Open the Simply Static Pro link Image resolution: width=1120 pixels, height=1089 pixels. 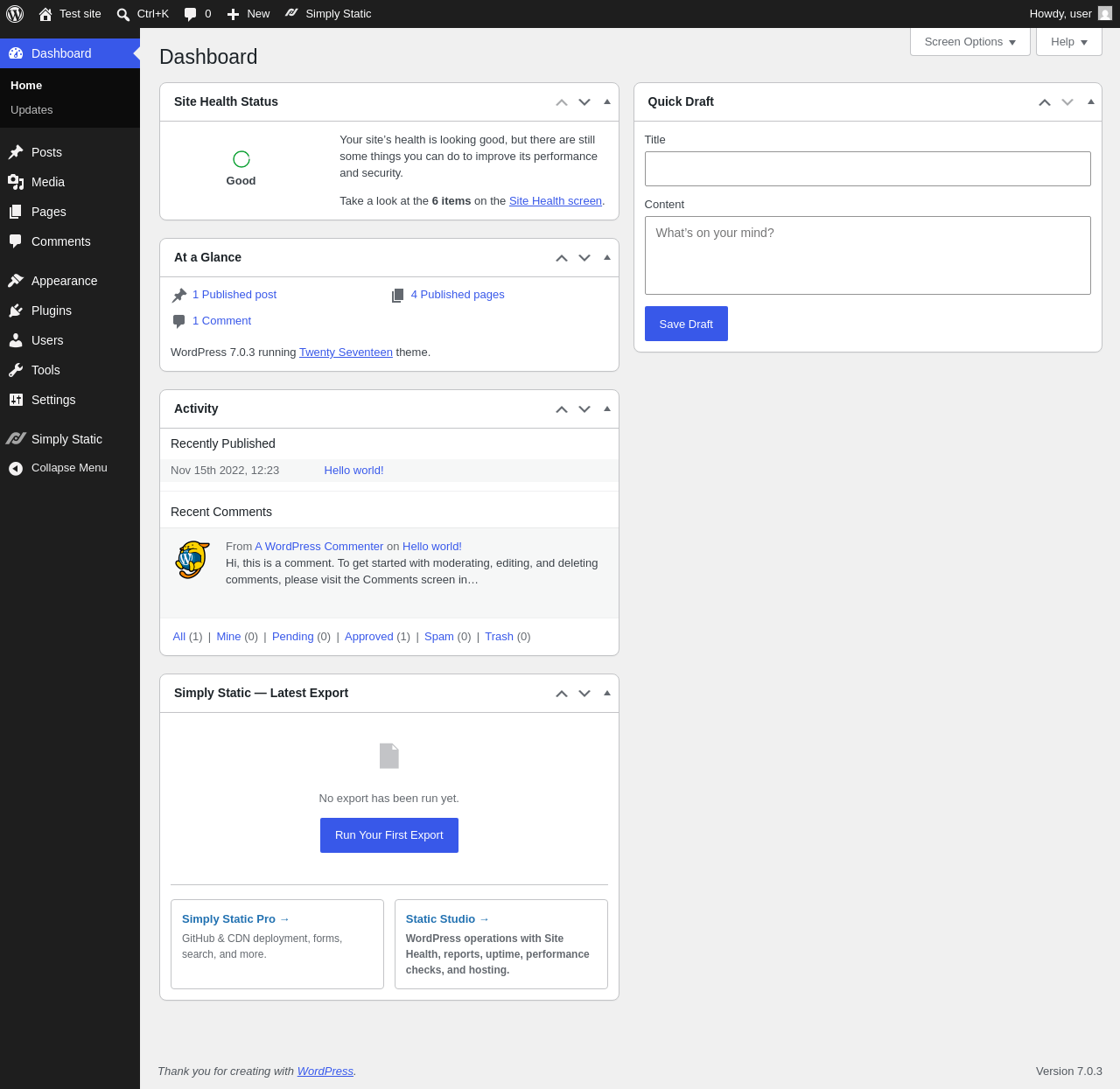click(x=235, y=919)
